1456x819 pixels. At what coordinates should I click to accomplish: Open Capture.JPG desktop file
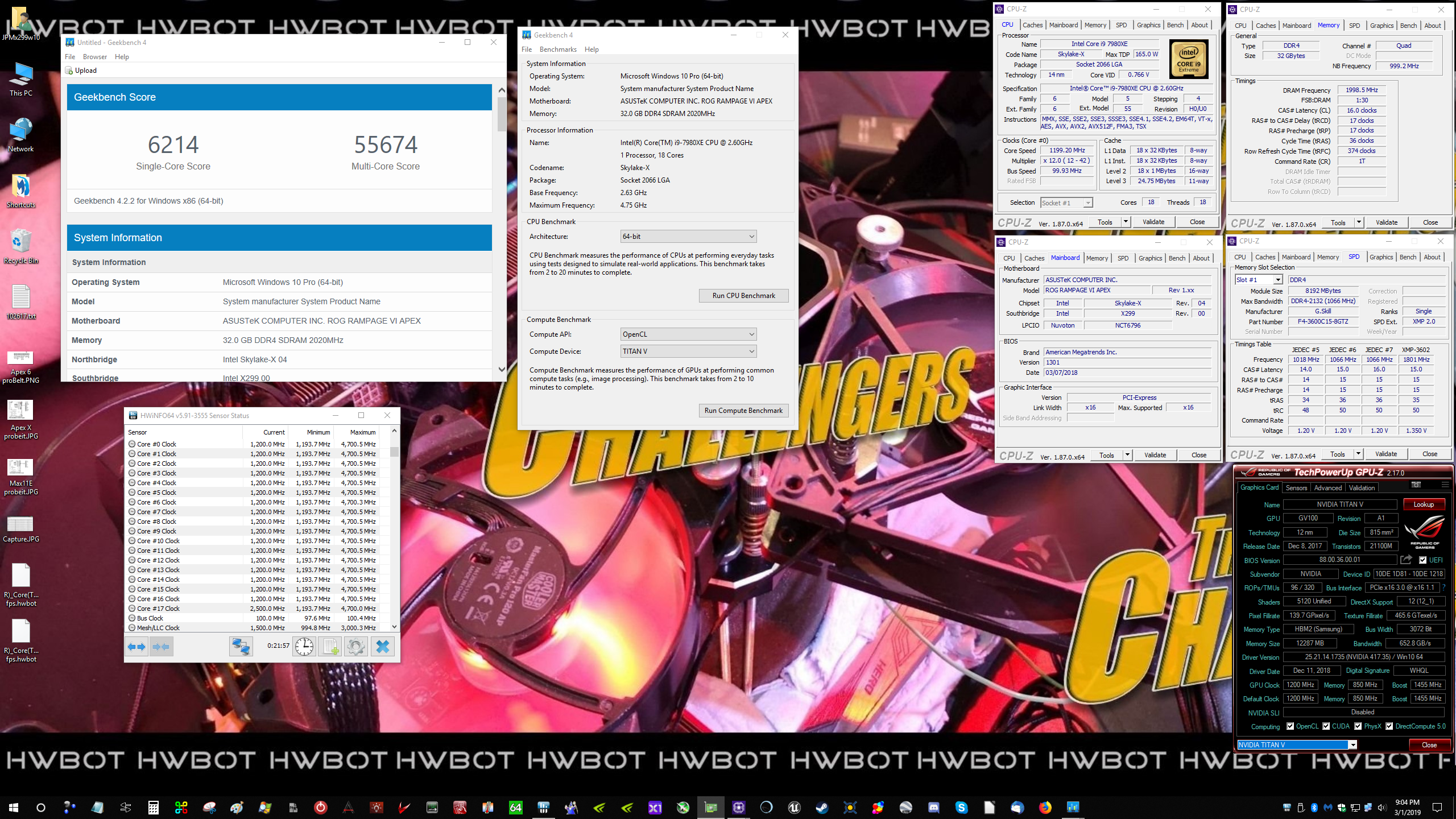click(x=21, y=529)
